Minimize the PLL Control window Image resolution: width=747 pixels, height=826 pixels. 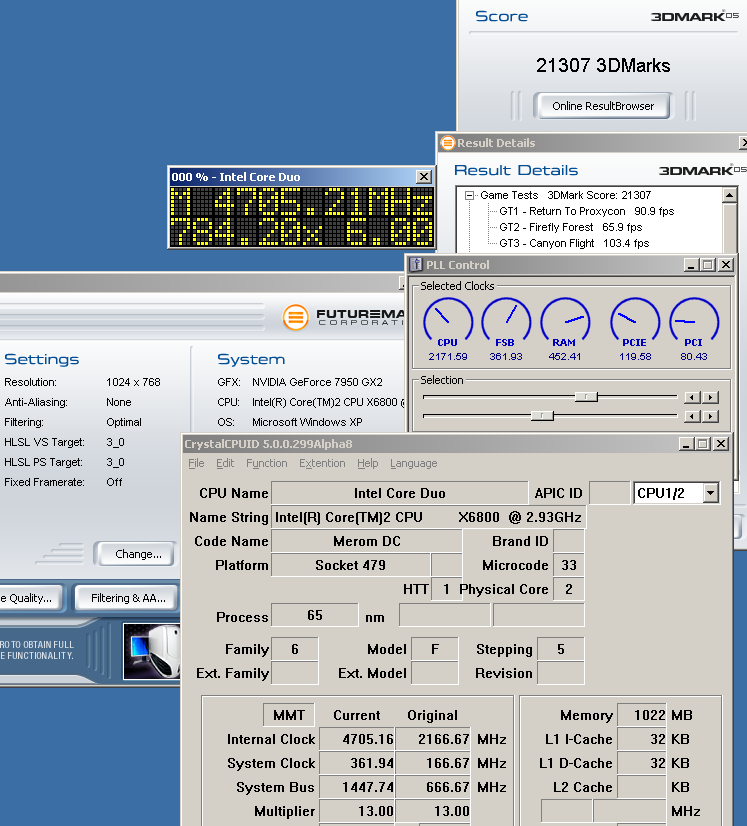[691, 264]
